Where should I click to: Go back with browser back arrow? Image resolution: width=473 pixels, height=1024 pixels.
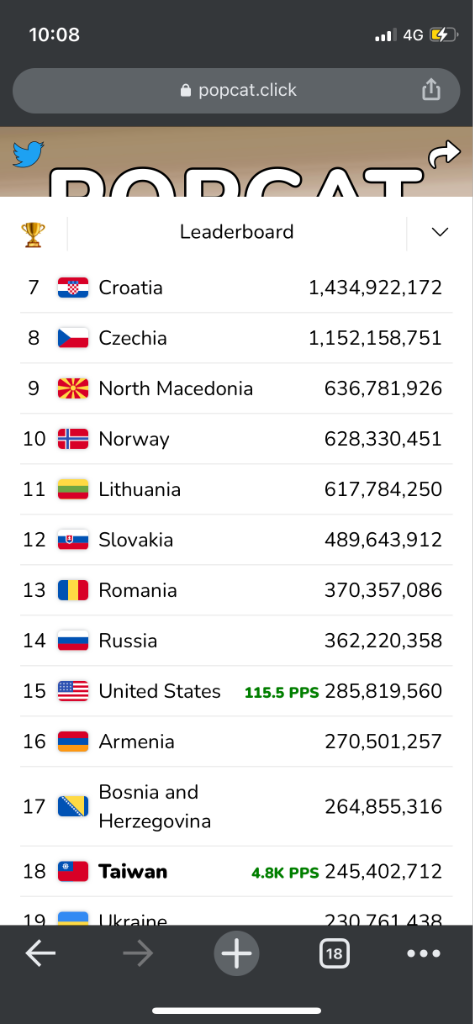coord(41,954)
